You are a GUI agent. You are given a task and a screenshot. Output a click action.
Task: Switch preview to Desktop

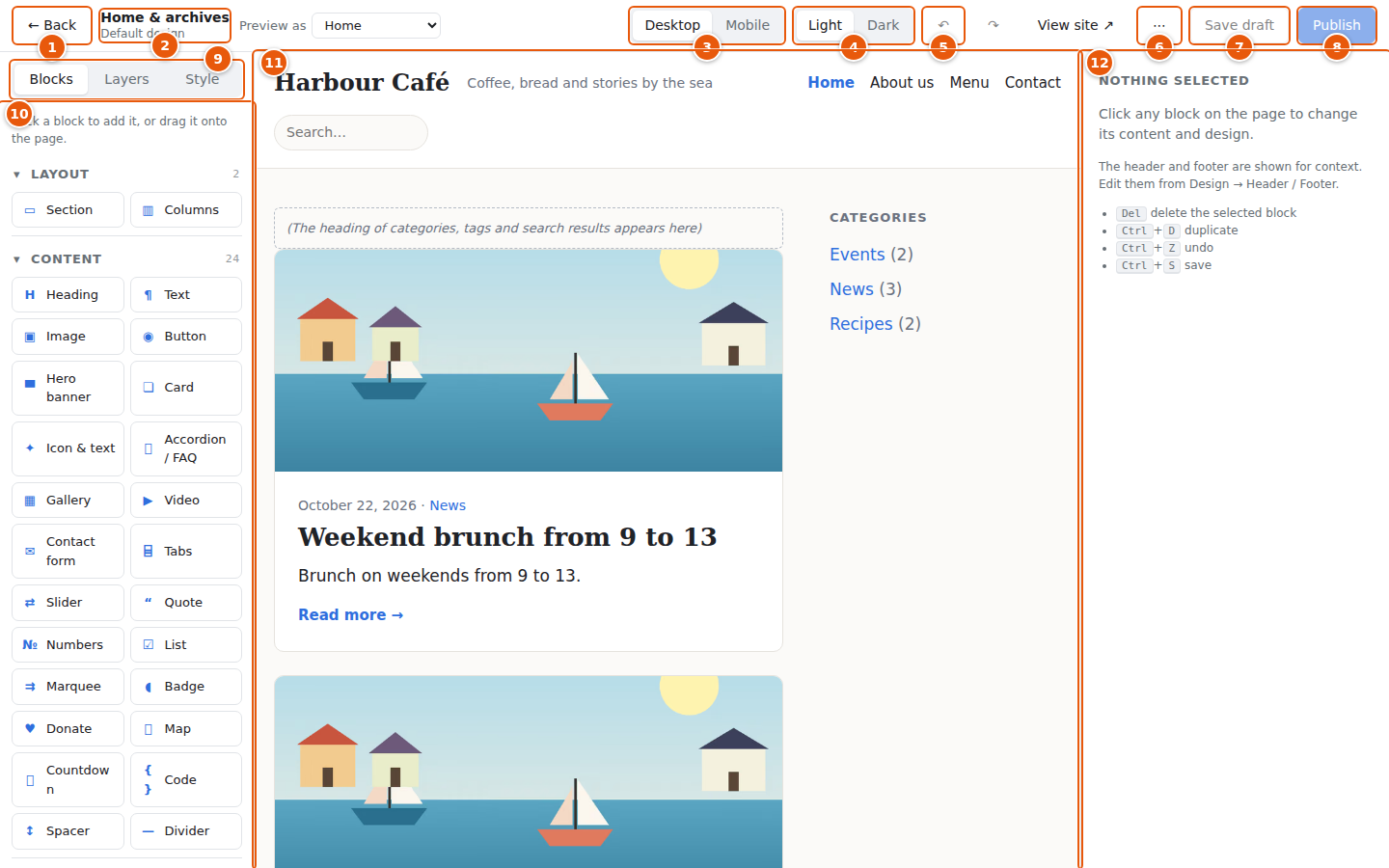click(x=672, y=25)
